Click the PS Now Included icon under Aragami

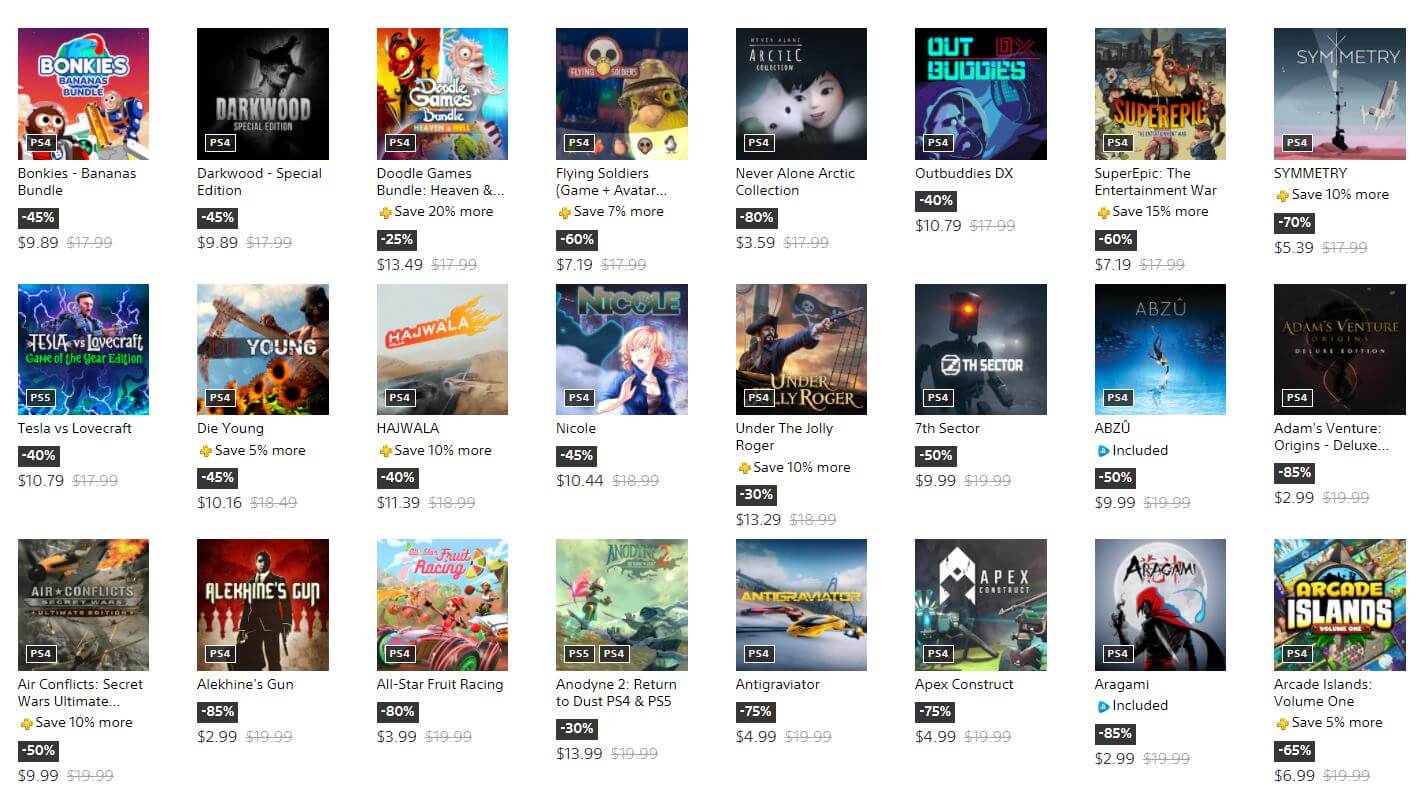click(x=1104, y=706)
